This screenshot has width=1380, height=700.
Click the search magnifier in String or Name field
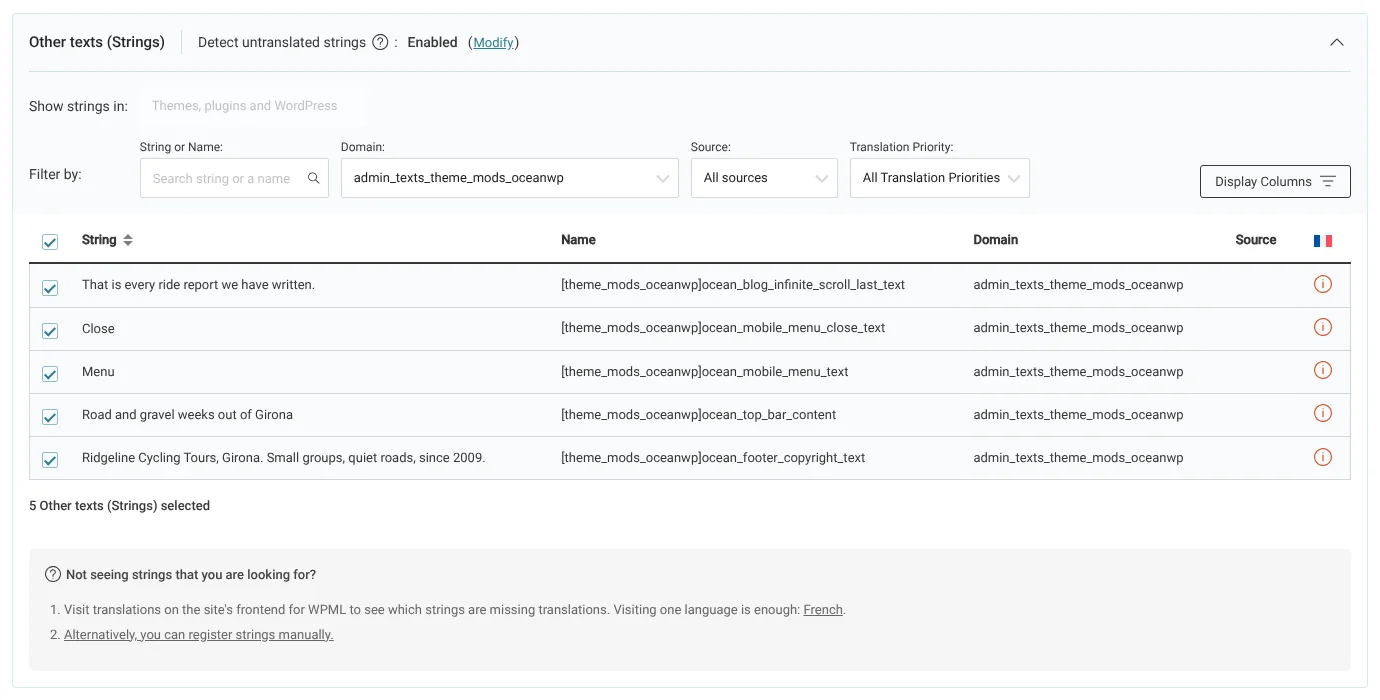tap(313, 178)
